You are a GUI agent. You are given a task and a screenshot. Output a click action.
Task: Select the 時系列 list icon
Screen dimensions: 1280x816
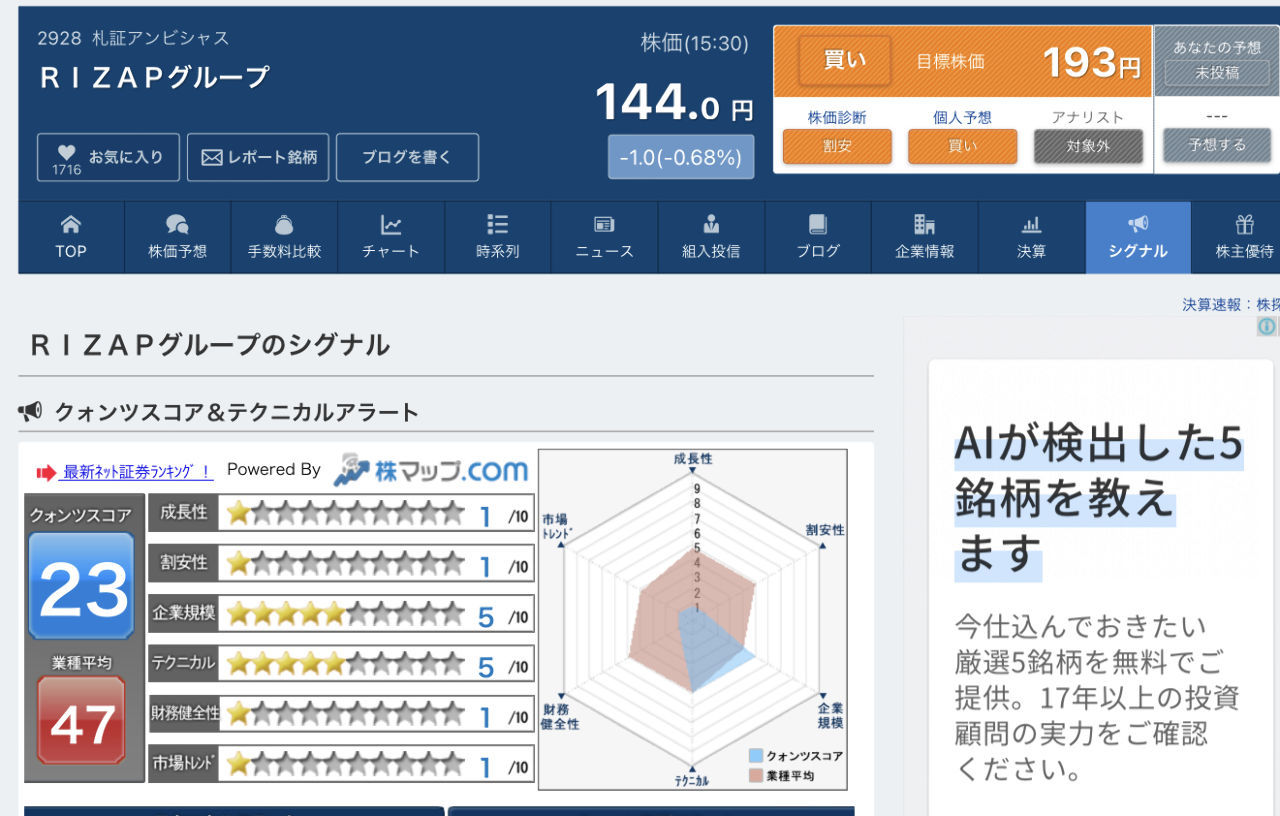pos(497,225)
